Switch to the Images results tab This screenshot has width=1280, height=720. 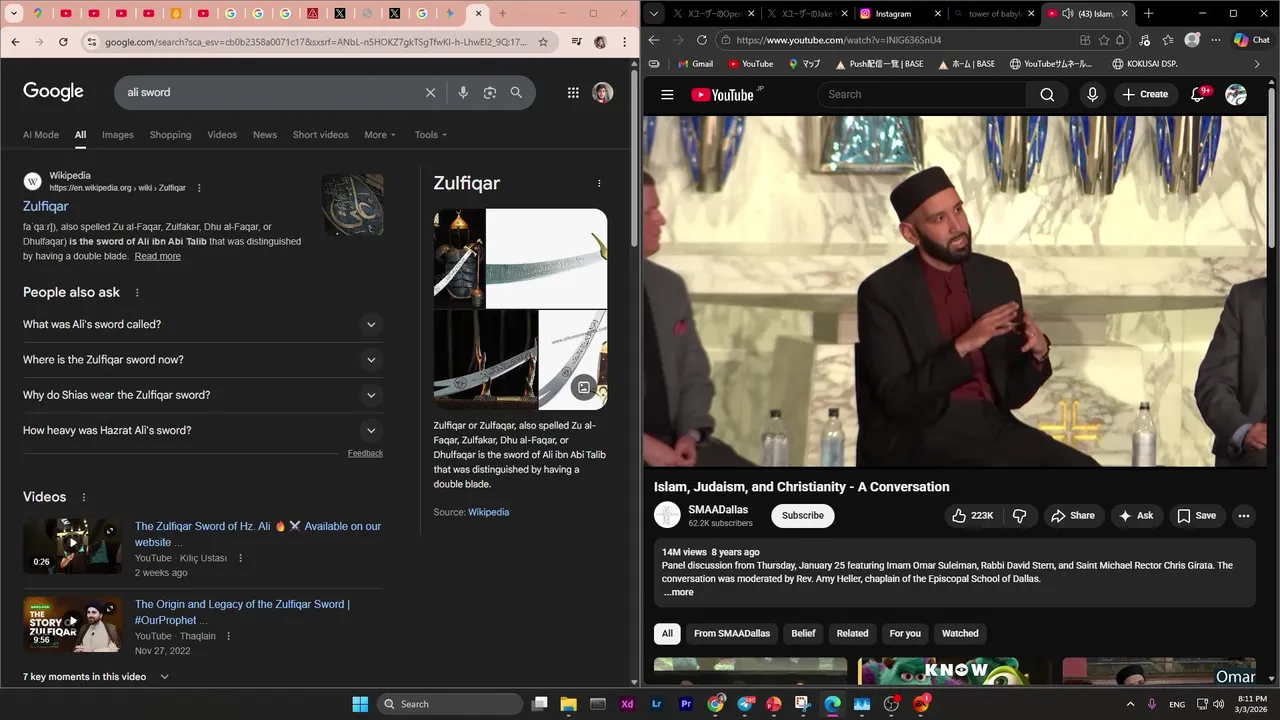pos(117,135)
